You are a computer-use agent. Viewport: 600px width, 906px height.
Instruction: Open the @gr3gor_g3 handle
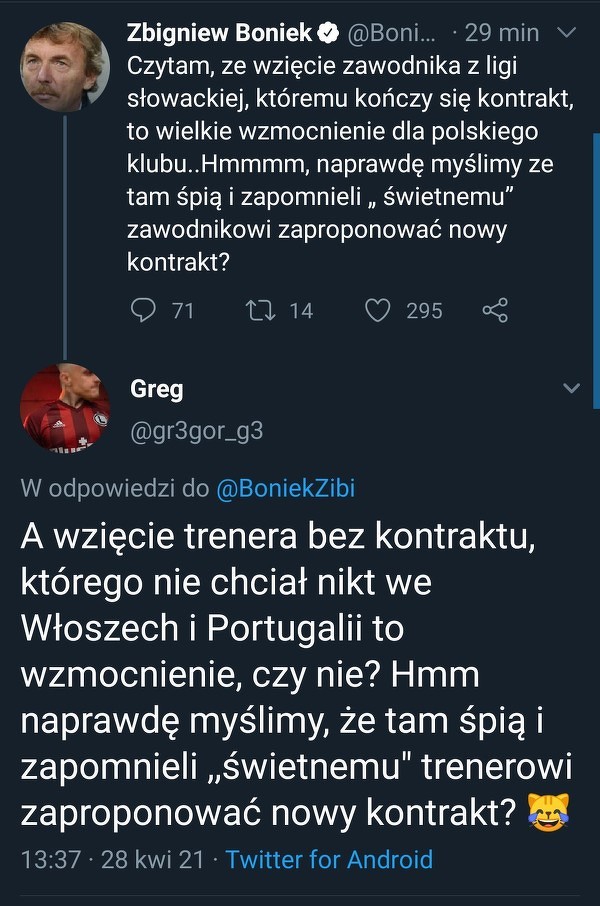click(196, 430)
